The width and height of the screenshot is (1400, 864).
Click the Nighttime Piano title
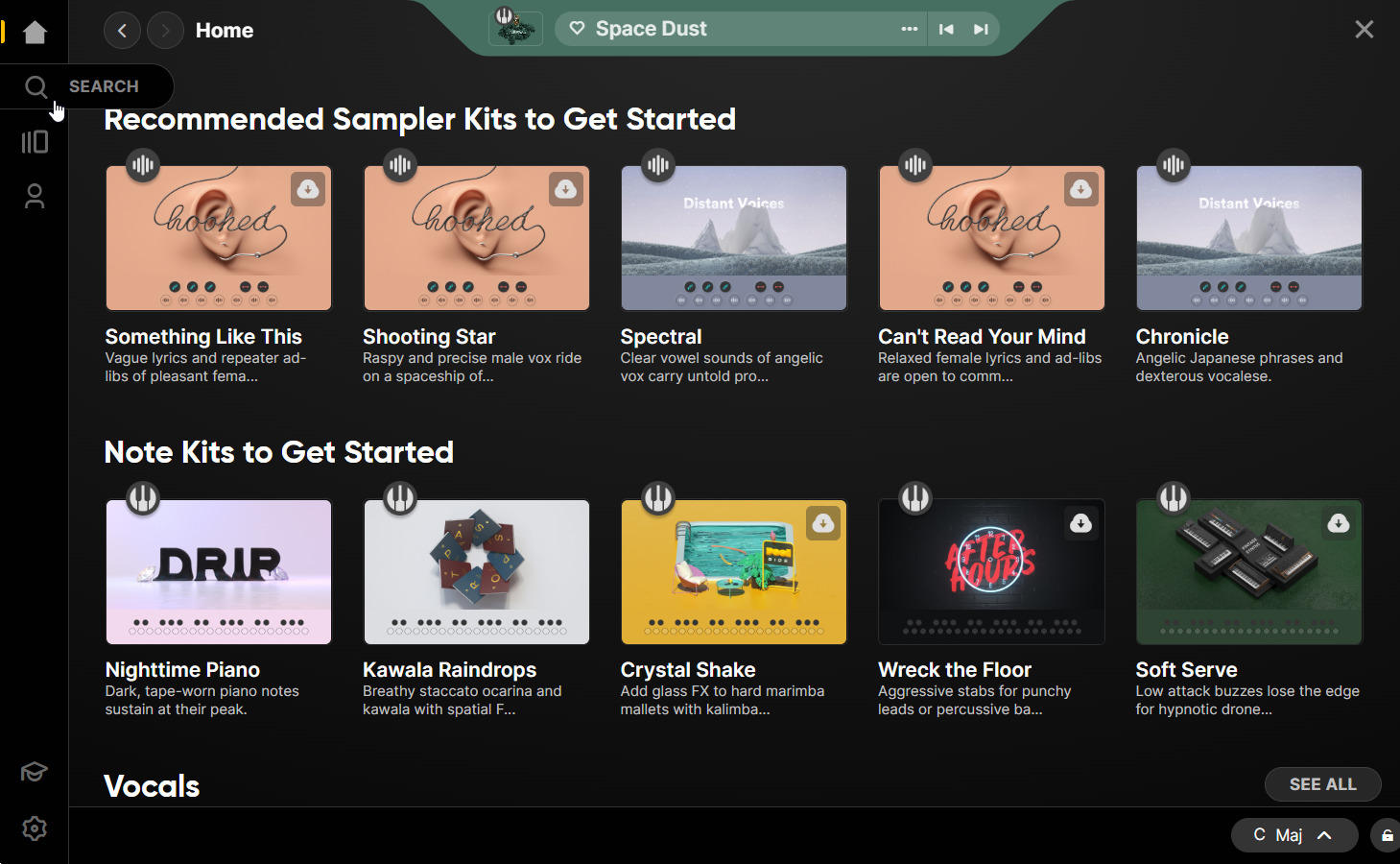click(x=182, y=670)
